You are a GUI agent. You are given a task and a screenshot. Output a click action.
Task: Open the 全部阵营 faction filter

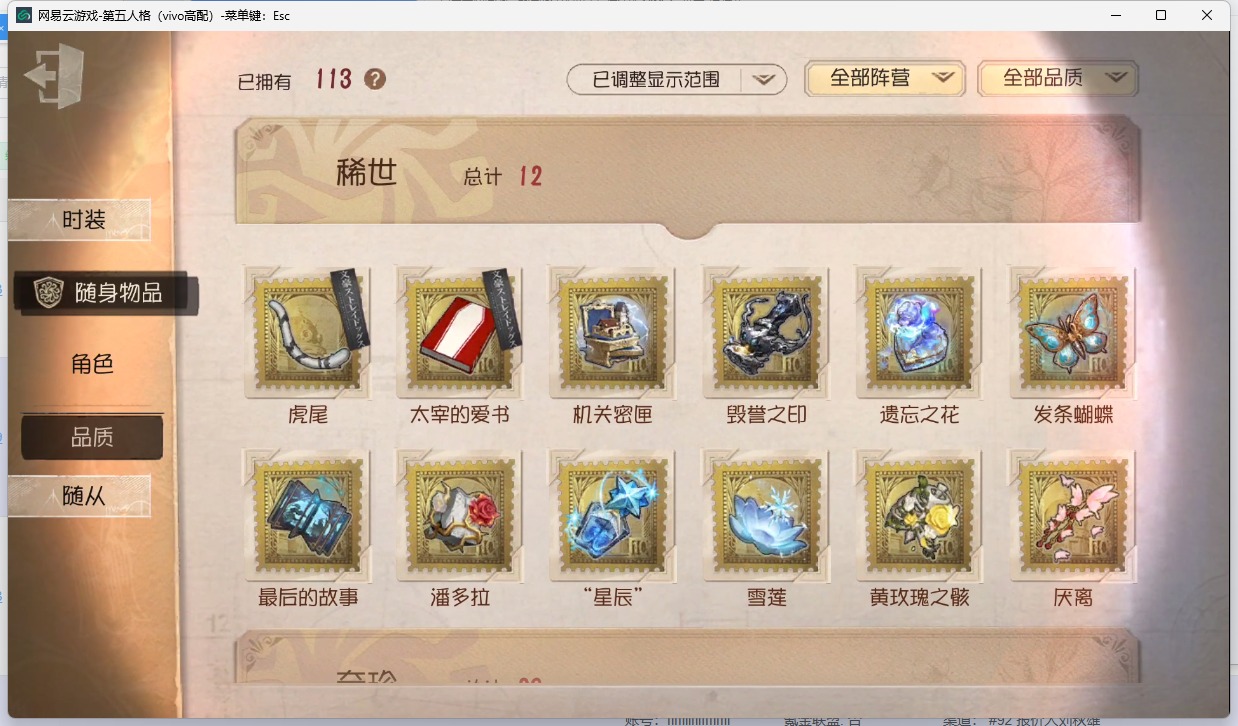pyautogui.click(x=885, y=78)
